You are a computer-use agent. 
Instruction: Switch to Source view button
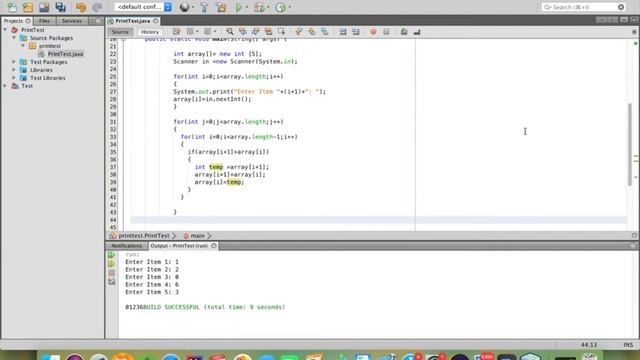(120, 32)
